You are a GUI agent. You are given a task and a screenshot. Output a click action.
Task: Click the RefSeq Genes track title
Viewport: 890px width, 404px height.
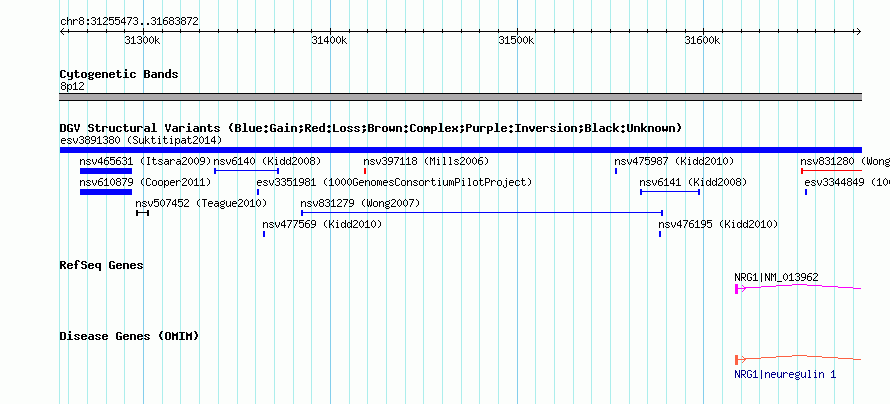click(101, 265)
